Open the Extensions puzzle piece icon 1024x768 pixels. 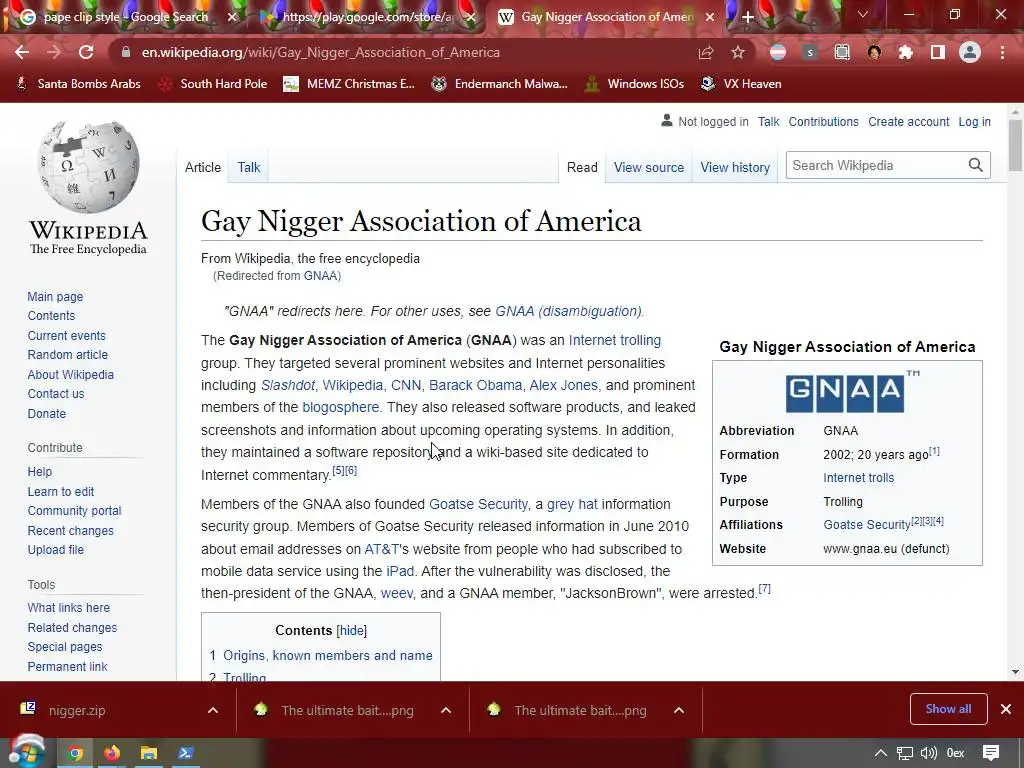coord(906,52)
